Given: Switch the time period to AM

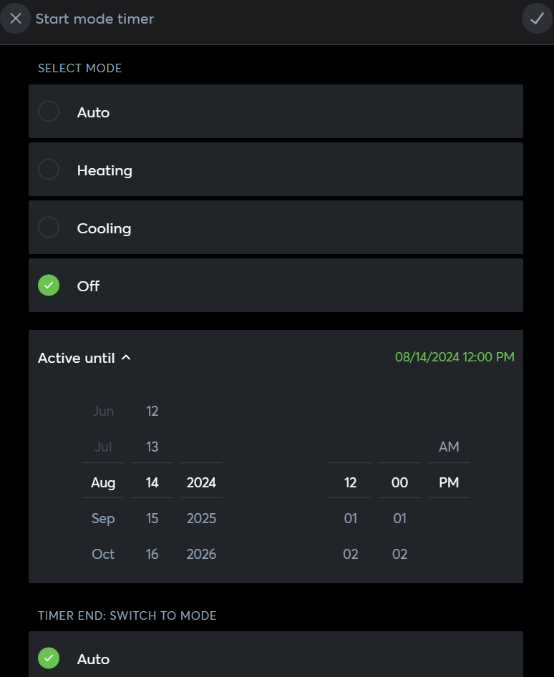Looking at the screenshot, I should (449, 446).
